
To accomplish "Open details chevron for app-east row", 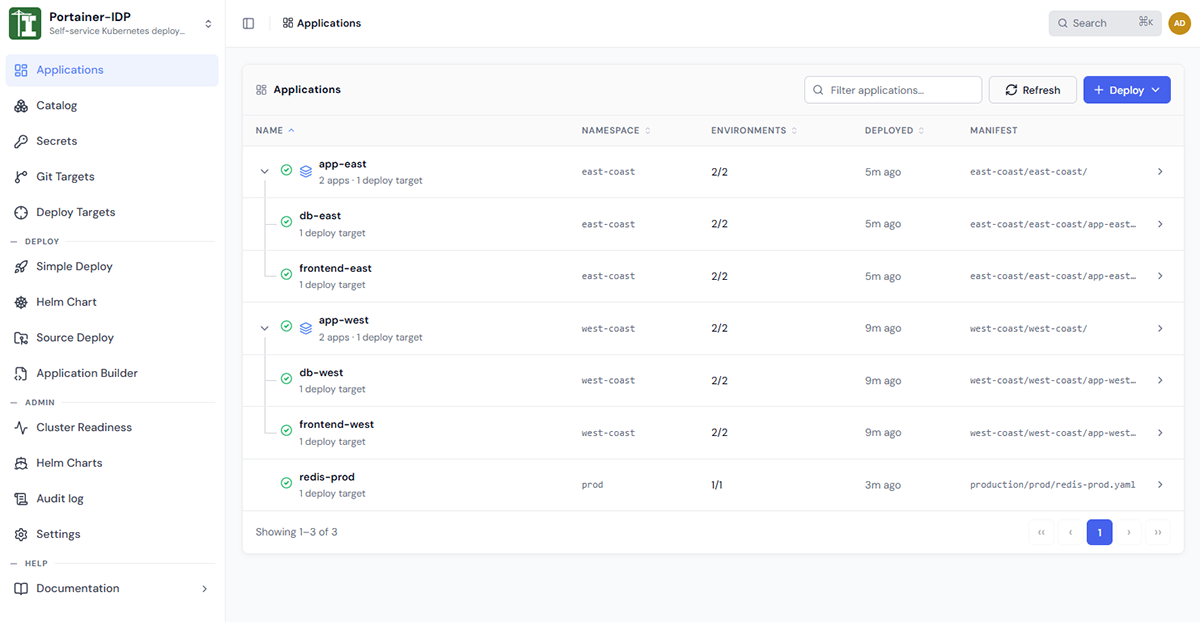I will pyautogui.click(x=1160, y=172).
